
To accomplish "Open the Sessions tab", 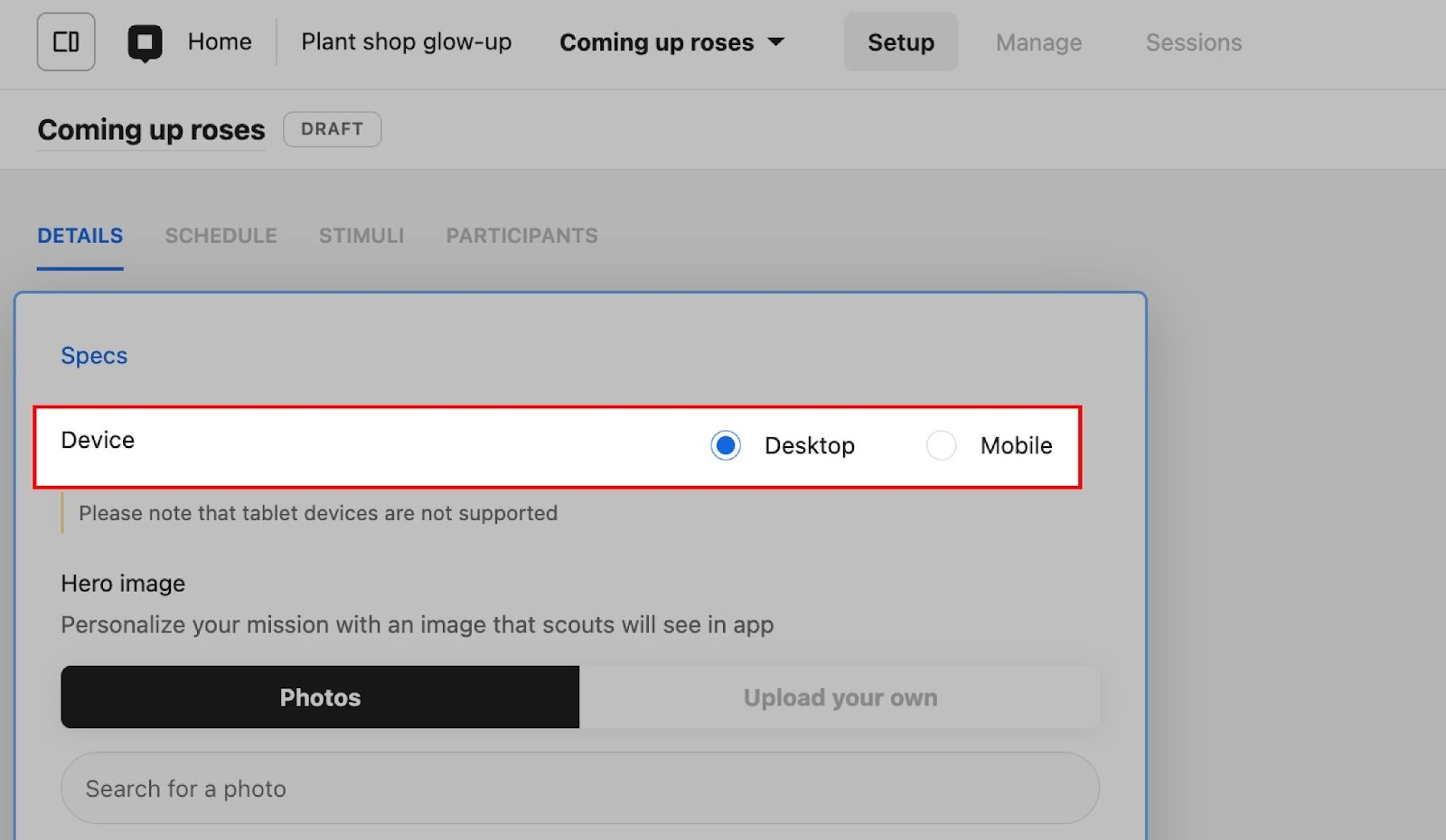I will (x=1193, y=42).
